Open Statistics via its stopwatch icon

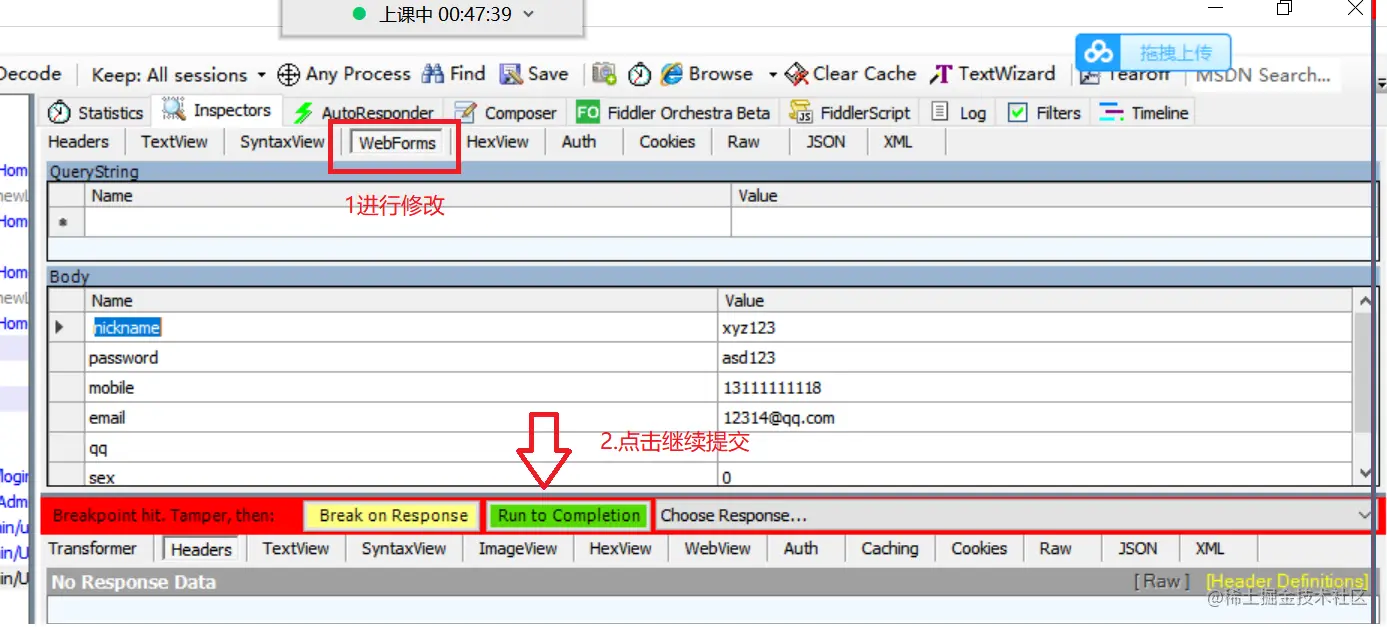coord(60,112)
